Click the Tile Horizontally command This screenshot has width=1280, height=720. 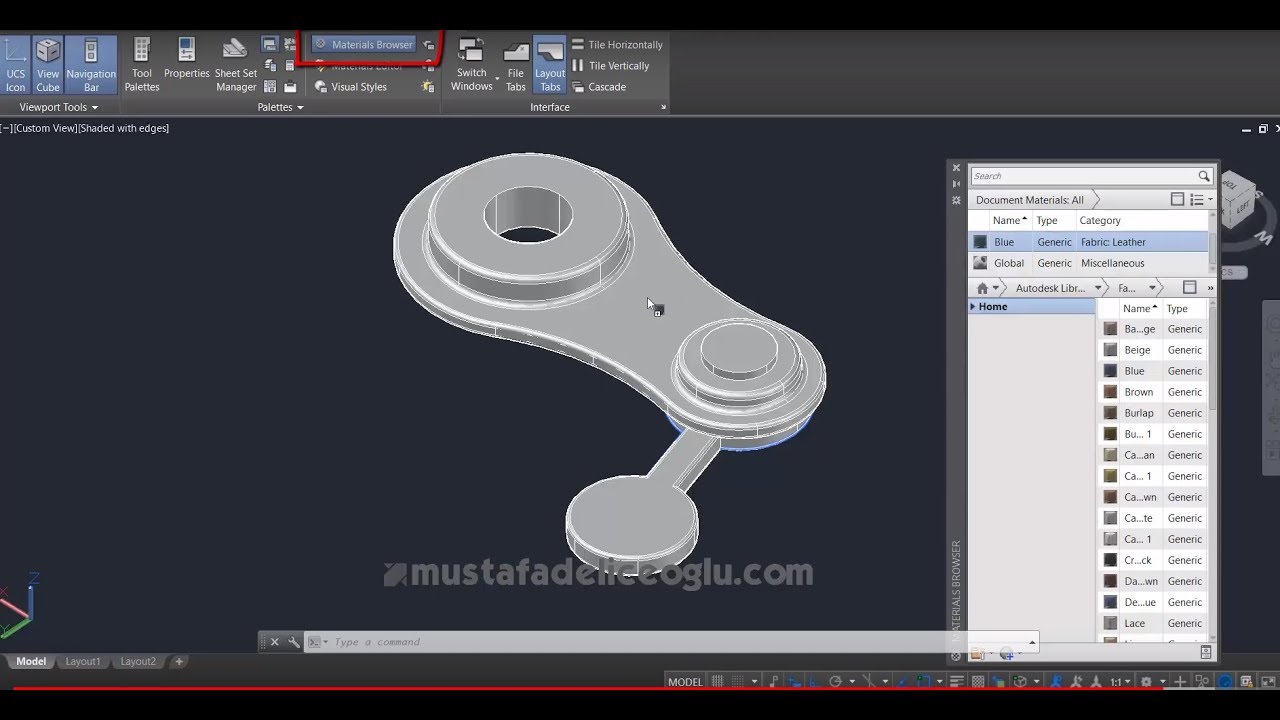point(617,45)
